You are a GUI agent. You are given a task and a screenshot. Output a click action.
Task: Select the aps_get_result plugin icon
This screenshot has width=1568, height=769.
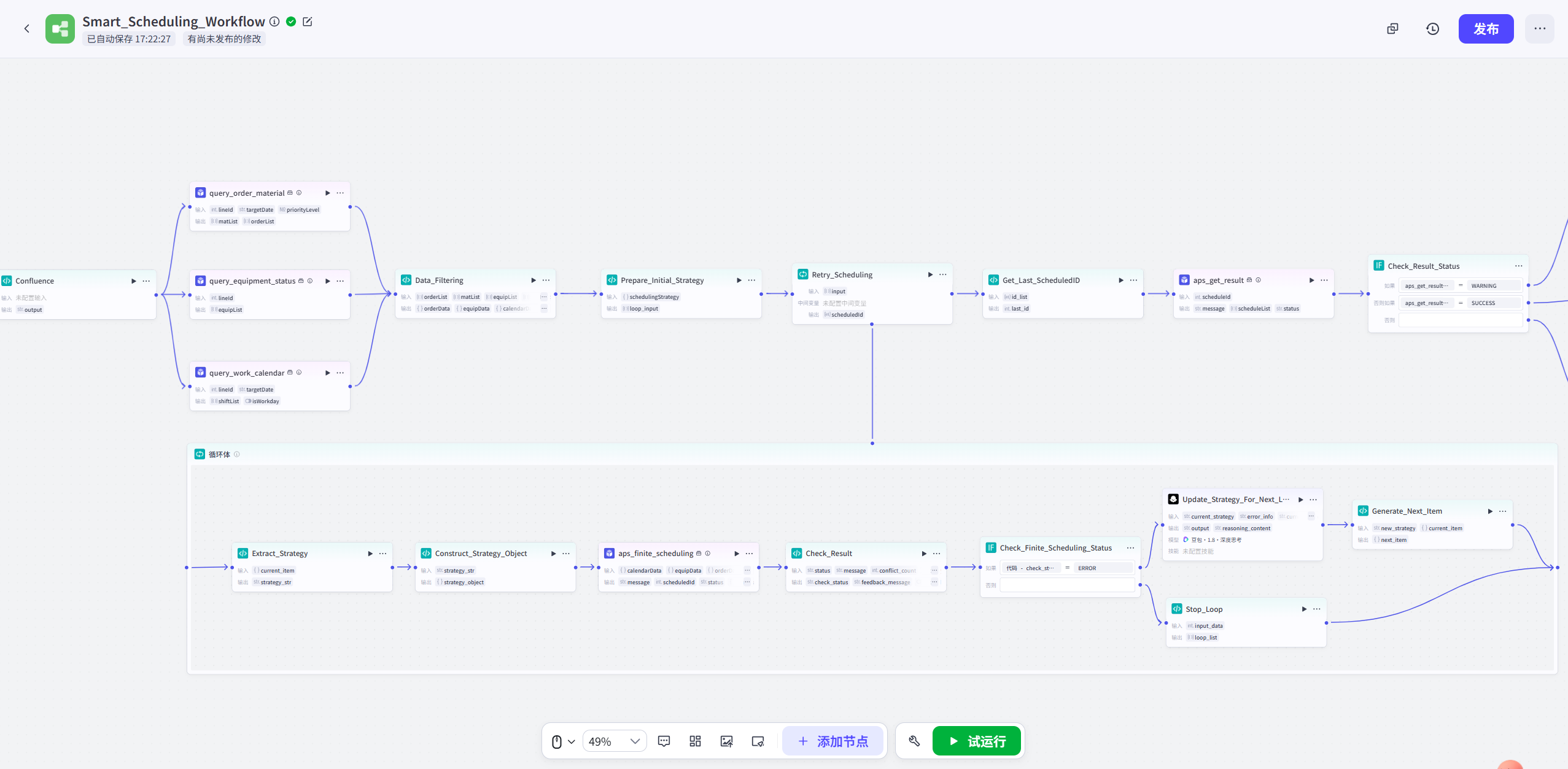click(1184, 280)
